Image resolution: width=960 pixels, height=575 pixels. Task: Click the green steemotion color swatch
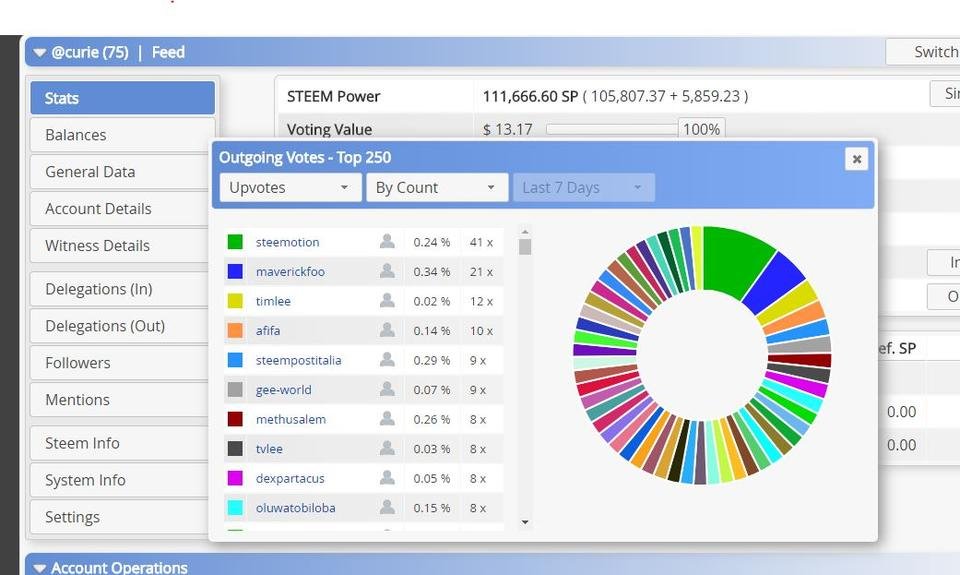tap(235, 242)
